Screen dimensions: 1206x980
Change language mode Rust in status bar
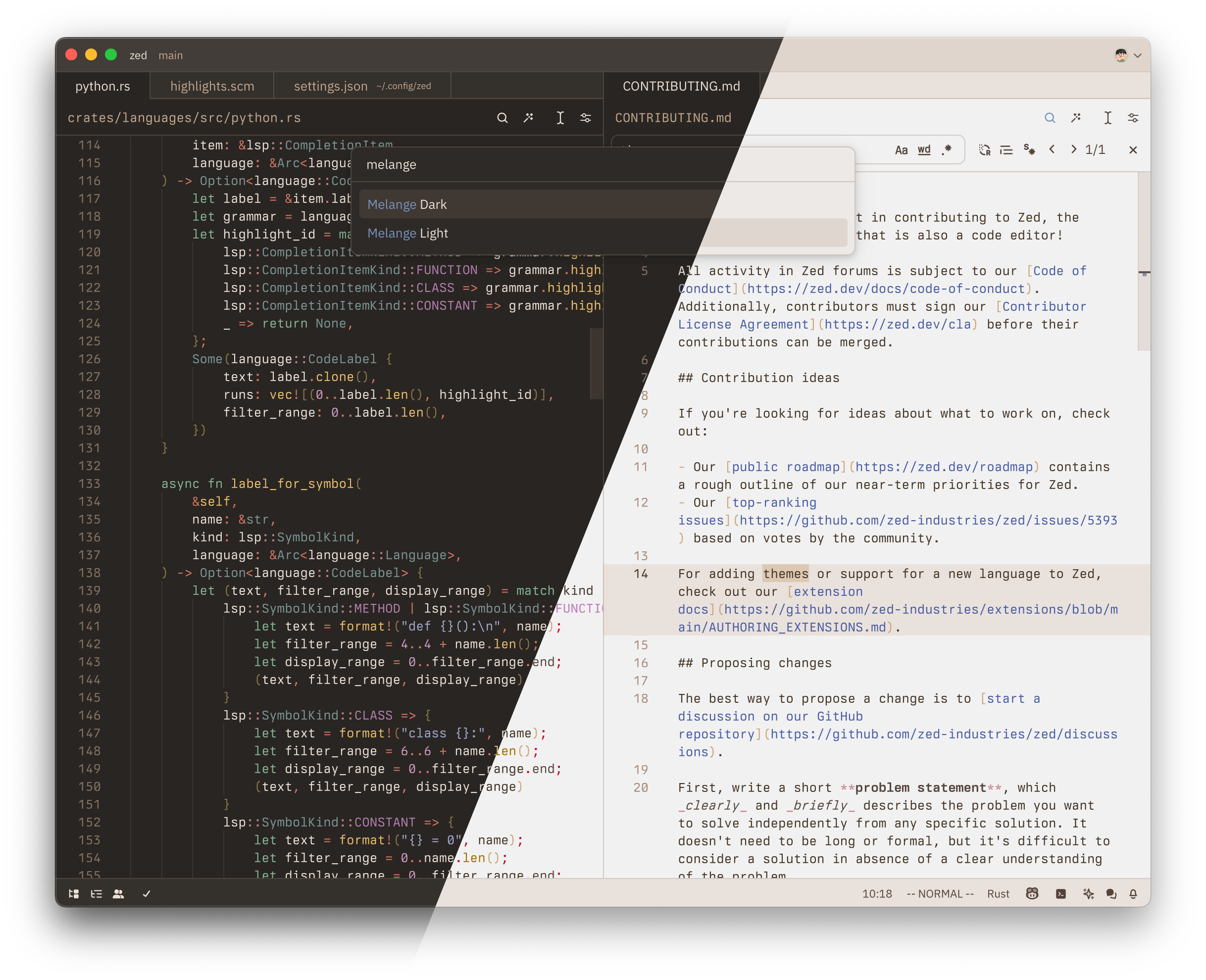(x=998, y=893)
